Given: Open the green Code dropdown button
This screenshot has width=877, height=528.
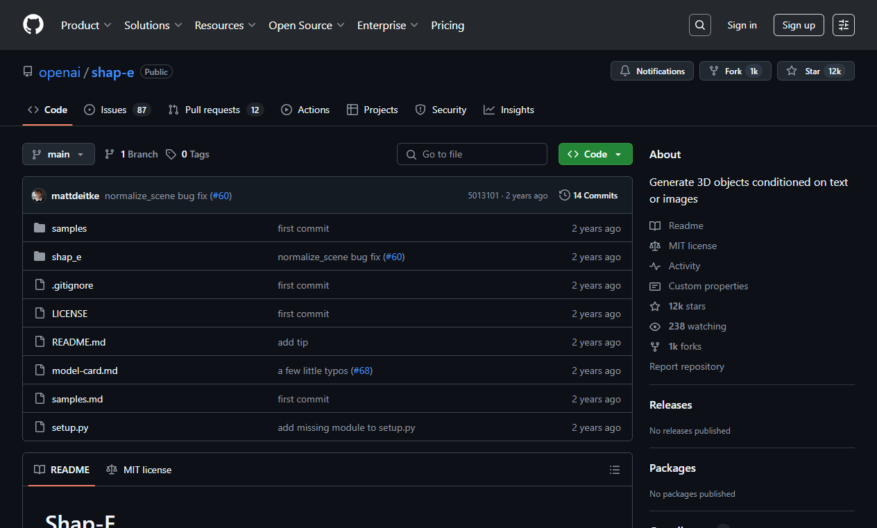Looking at the screenshot, I should [x=595, y=154].
